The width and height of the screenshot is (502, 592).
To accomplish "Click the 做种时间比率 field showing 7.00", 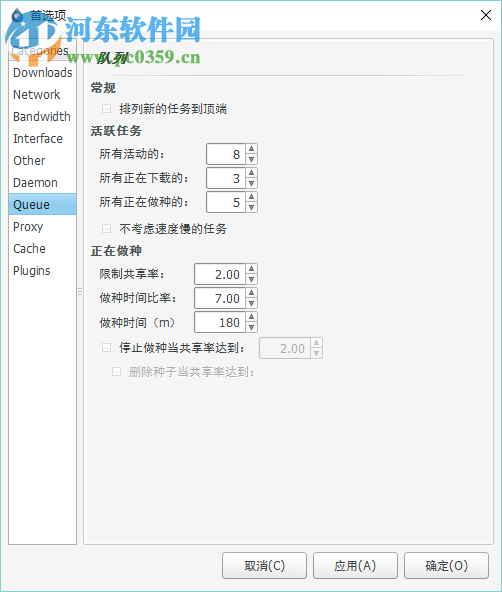I will [x=220, y=298].
